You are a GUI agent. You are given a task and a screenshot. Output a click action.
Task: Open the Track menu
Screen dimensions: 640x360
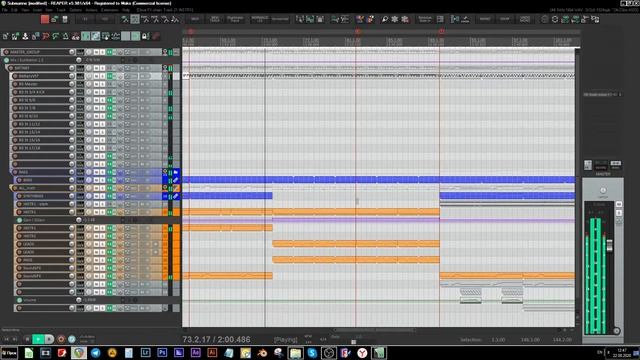[61, 10]
